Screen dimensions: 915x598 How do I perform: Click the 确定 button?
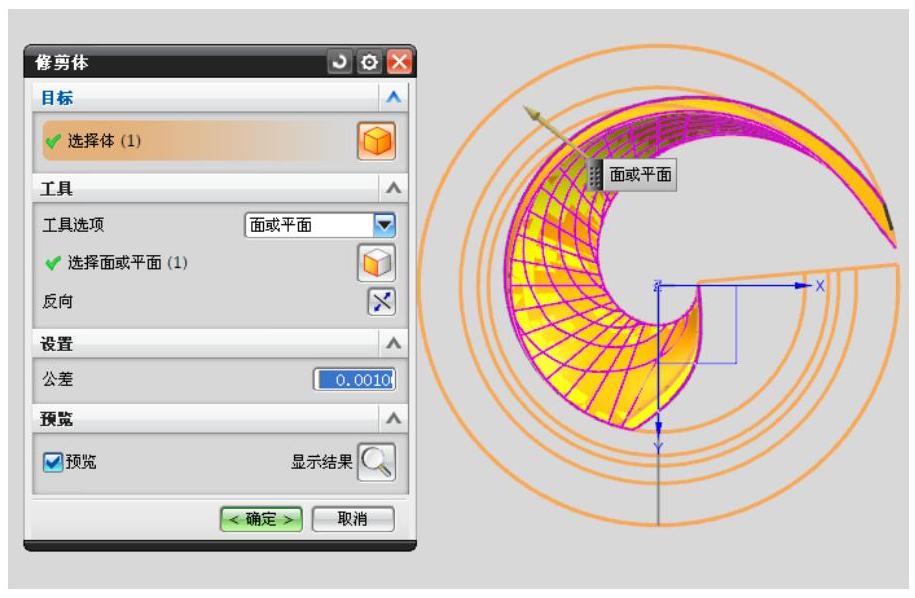pos(261,519)
